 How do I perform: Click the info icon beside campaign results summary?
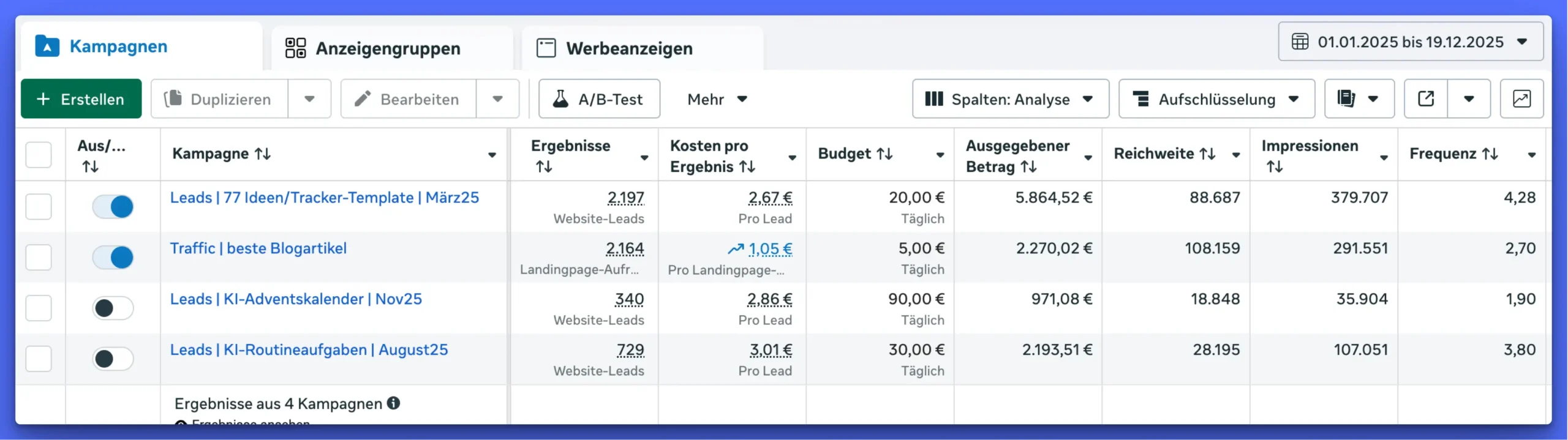click(394, 403)
